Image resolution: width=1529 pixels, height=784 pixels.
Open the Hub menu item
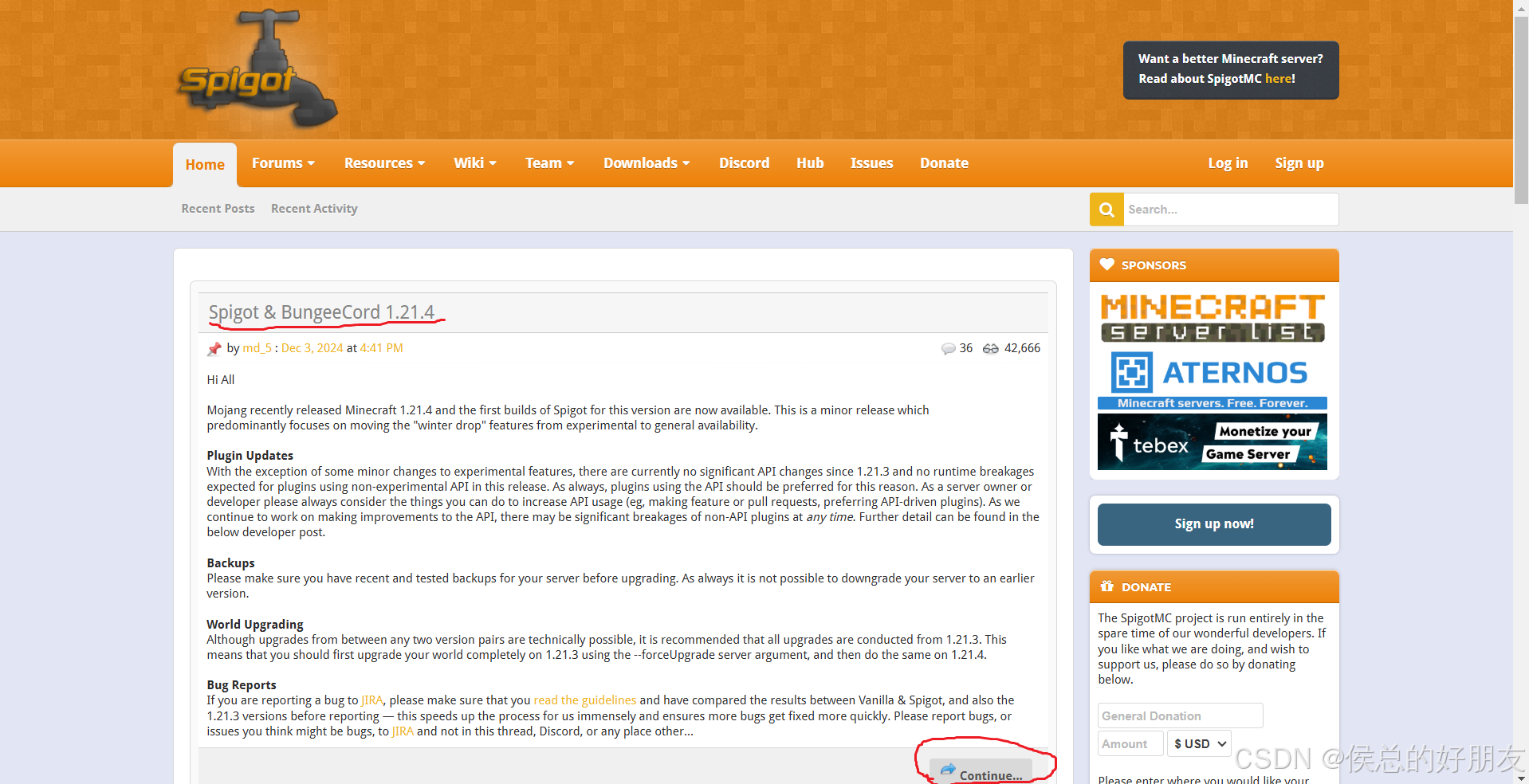click(810, 163)
